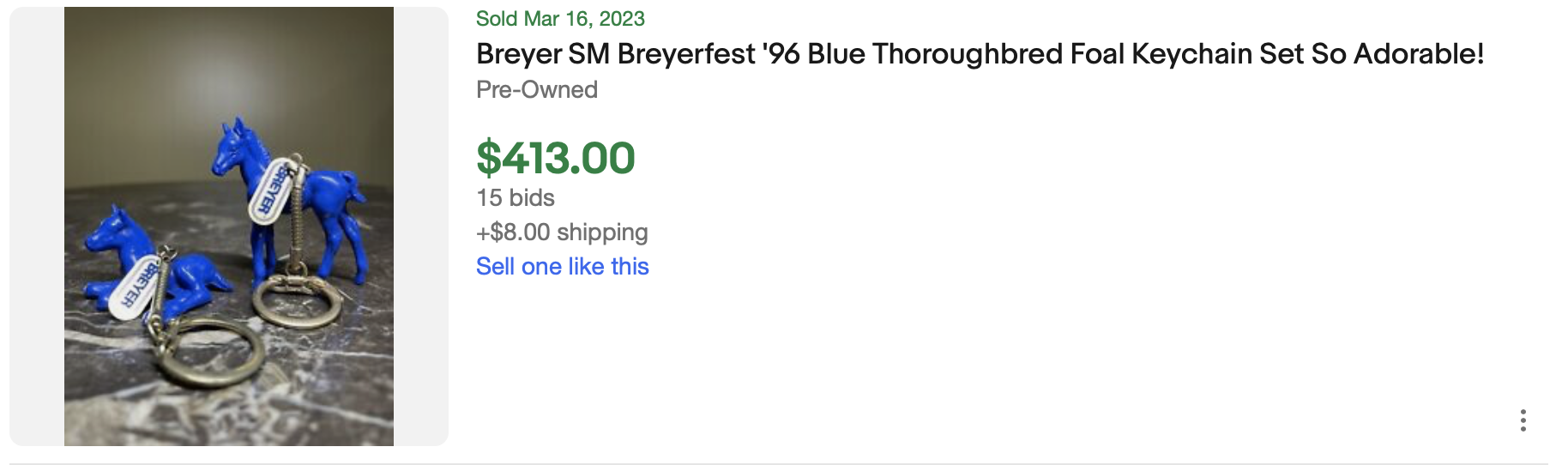Open the blue foal keychain thumbnail
The image size is (1568, 465).
[228, 226]
